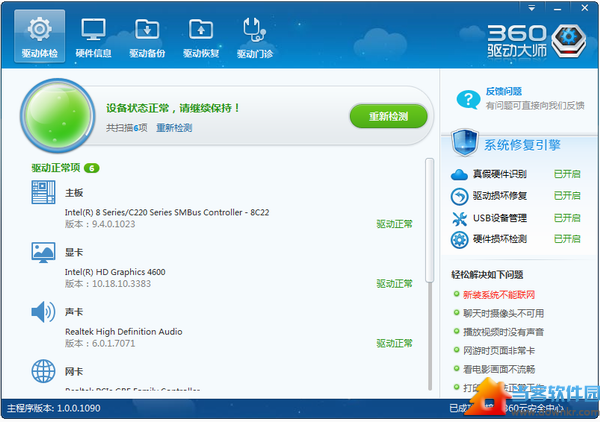Open 新装系统不能联网 help link

point(499,295)
